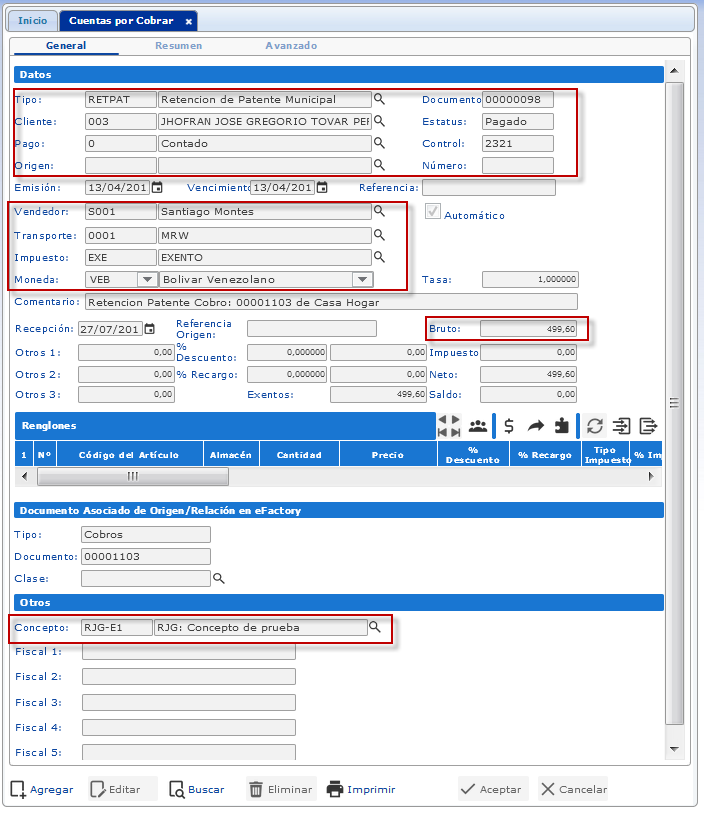This screenshot has height=813, width=704.
Task: Click the puzzle piece icon in Renglones
Action: click(562, 426)
